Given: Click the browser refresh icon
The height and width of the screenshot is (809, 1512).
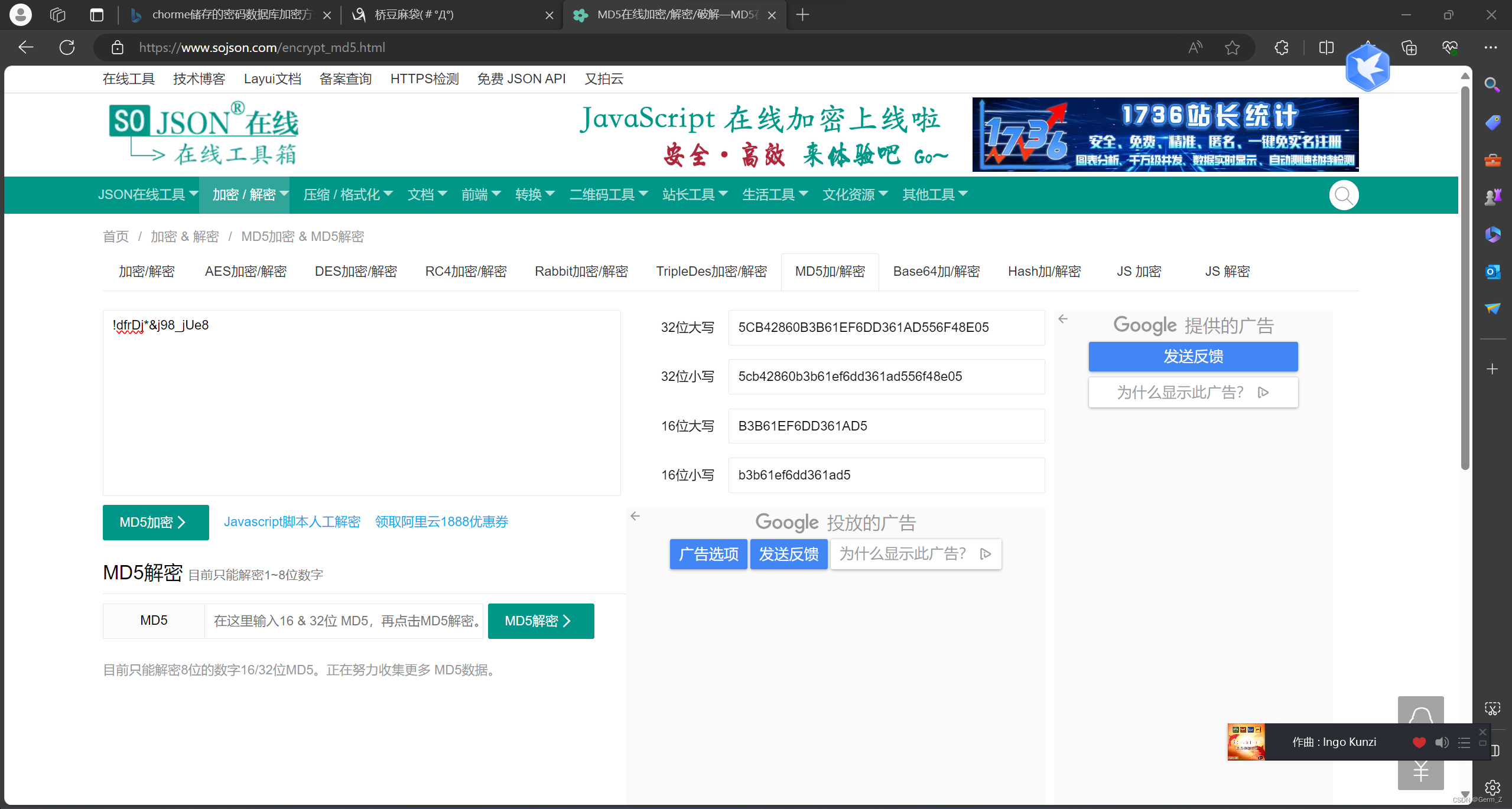Looking at the screenshot, I should coord(67,47).
